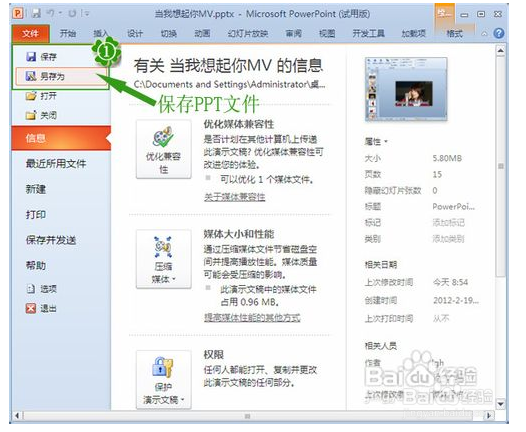Click the presentation preview thumbnail
Screen dimensions: 526x432
coord(406,89)
